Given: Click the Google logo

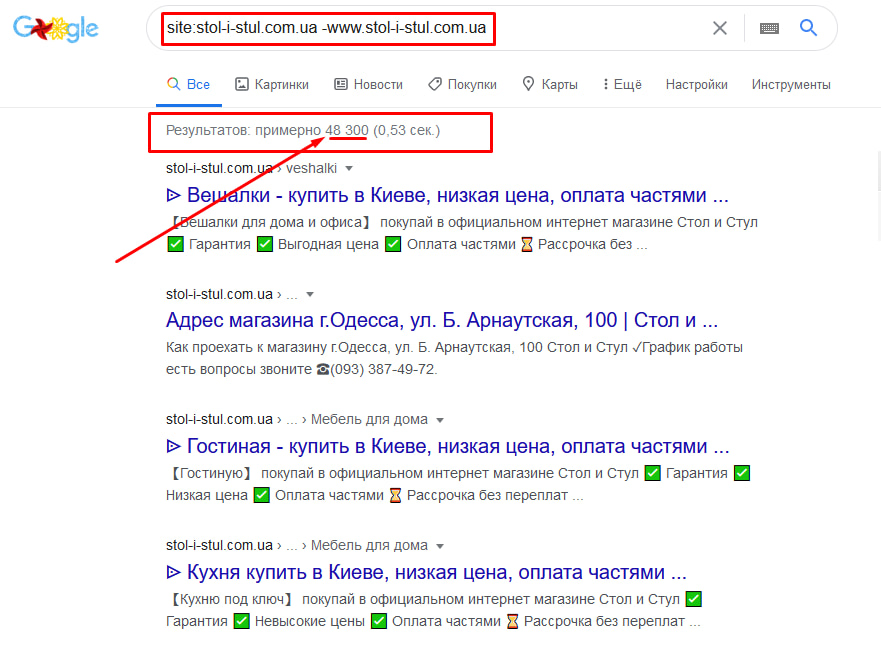Looking at the screenshot, I should (x=55, y=28).
